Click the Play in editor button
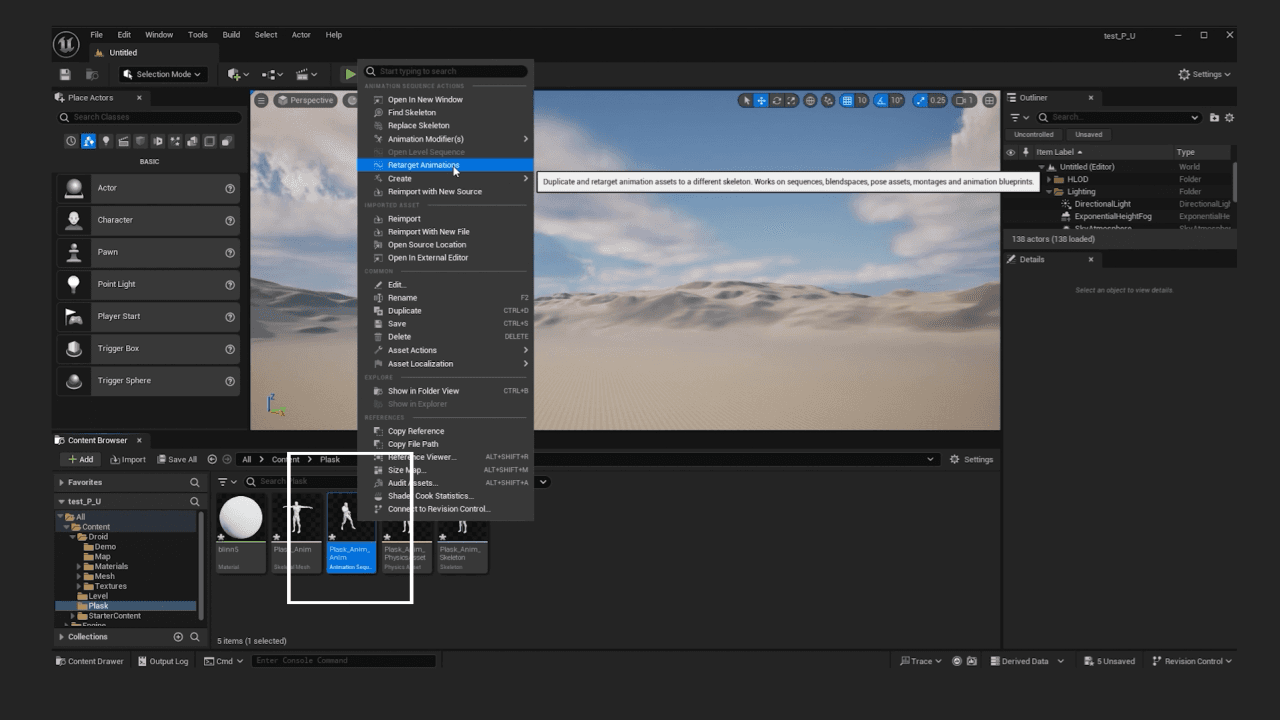The height and width of the screenshot is (720, 1280). click(349, 74)
